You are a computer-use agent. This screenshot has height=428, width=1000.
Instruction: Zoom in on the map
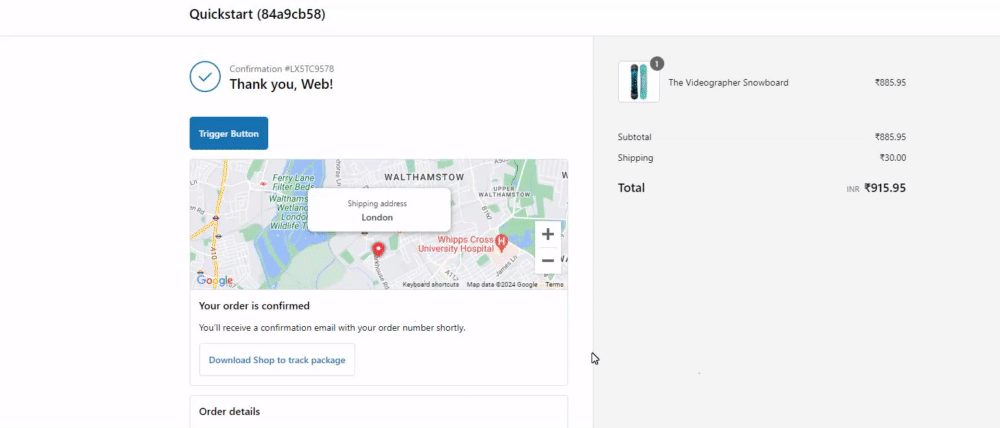(x=547, y=234)
